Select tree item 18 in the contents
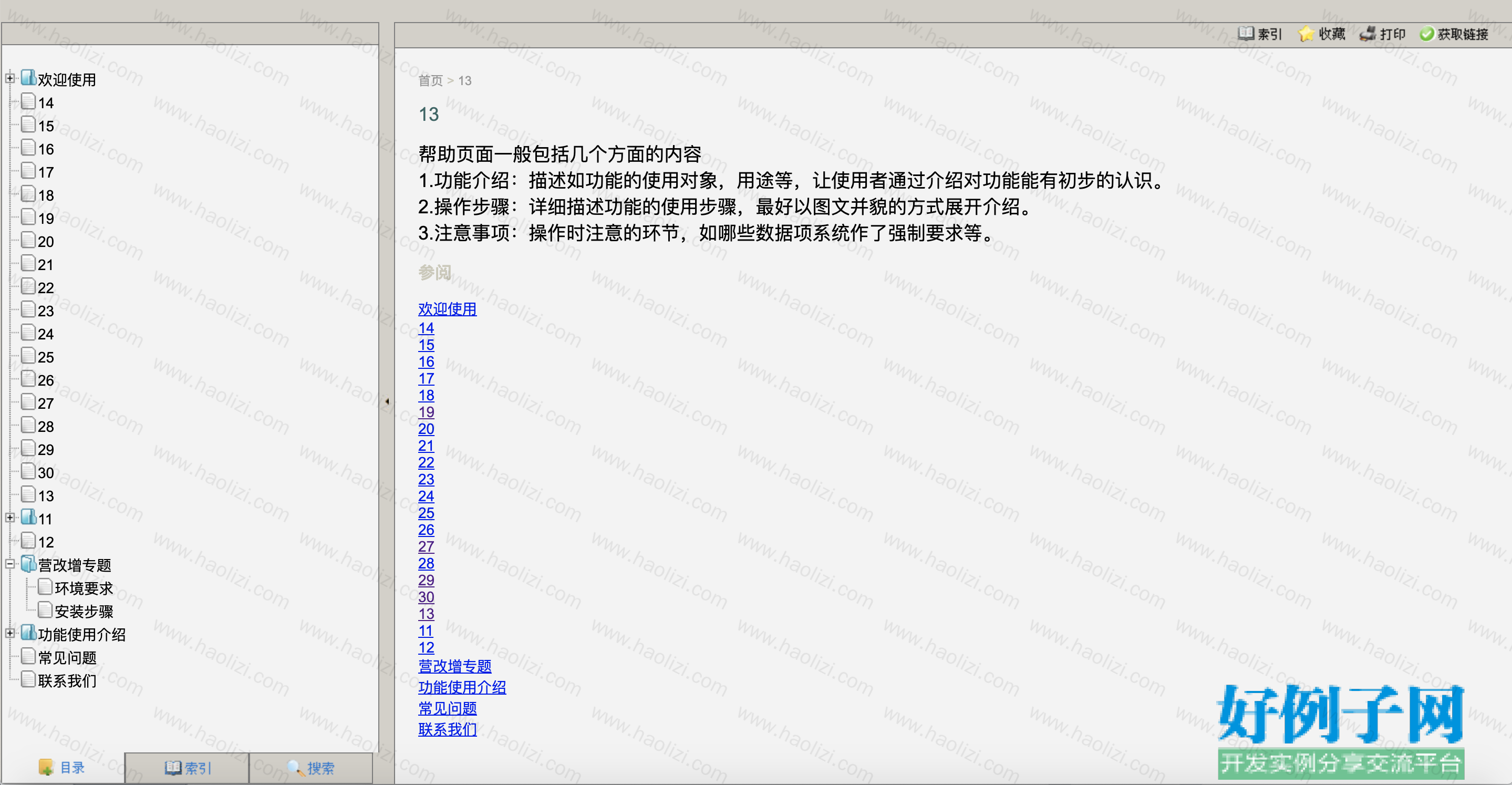Viewport: 1512px width, 785px height. pos(46,195)
